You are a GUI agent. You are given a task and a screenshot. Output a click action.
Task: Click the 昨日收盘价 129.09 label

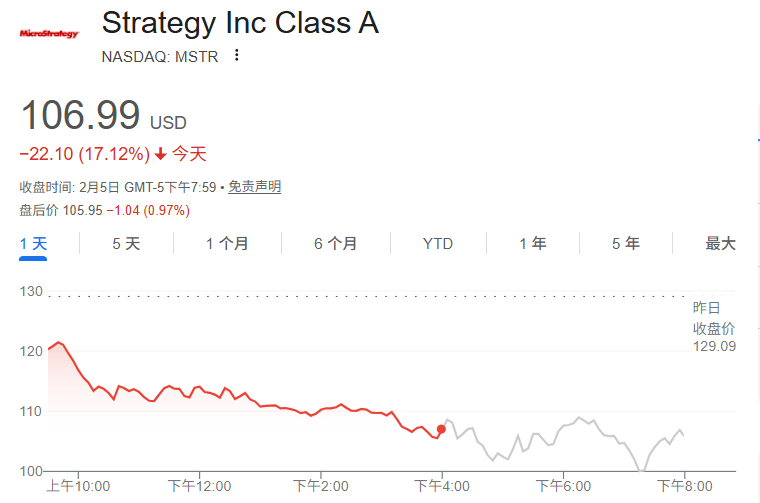tap(714, 327)
